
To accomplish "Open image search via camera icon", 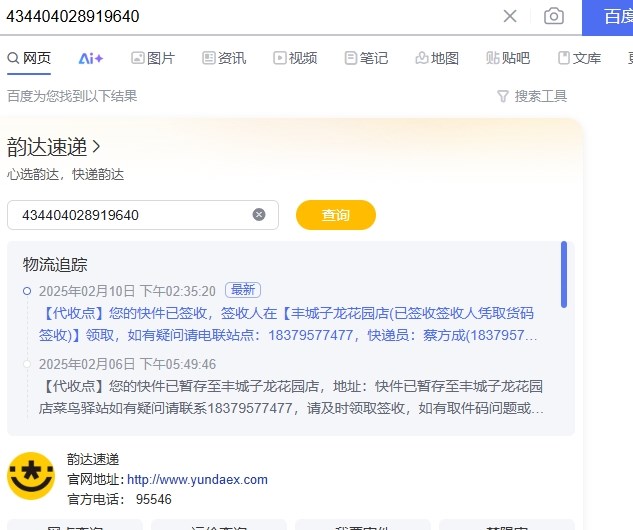I will [553, 16].
